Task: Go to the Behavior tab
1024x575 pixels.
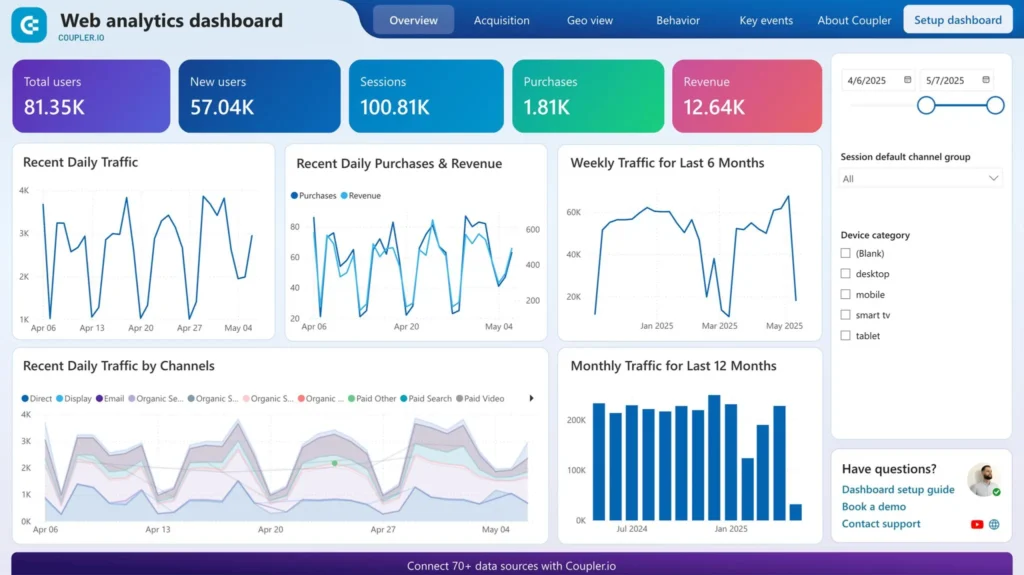Action: (678, 20)
